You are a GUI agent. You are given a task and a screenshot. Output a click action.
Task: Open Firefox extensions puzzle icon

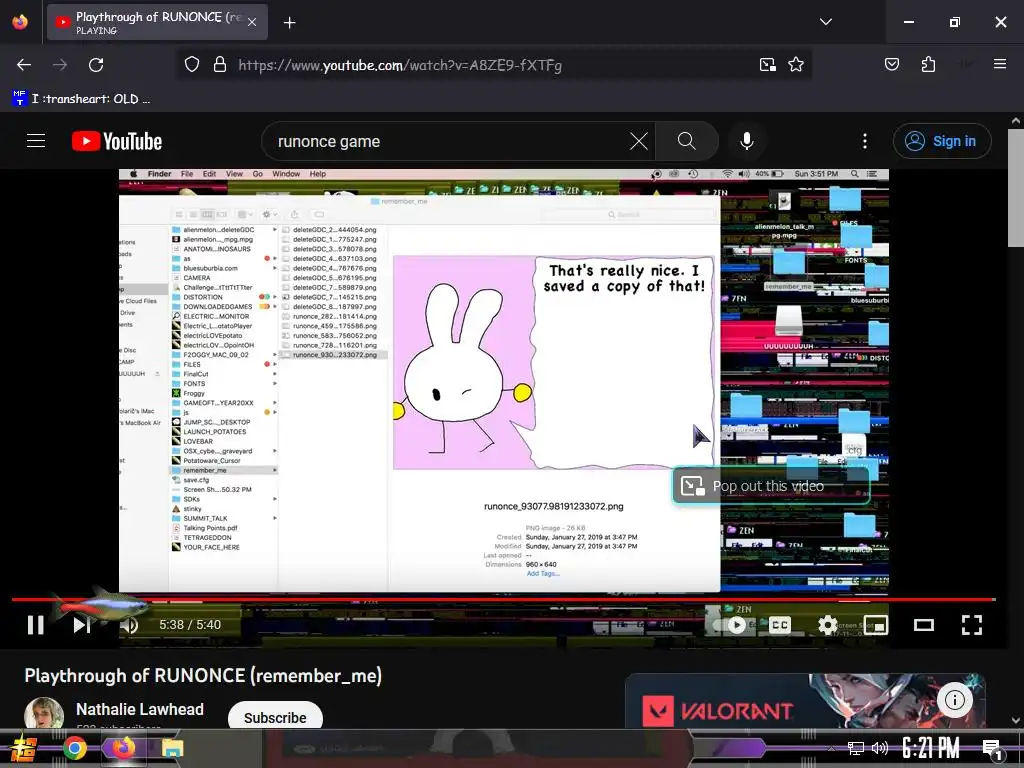[928, 65]
